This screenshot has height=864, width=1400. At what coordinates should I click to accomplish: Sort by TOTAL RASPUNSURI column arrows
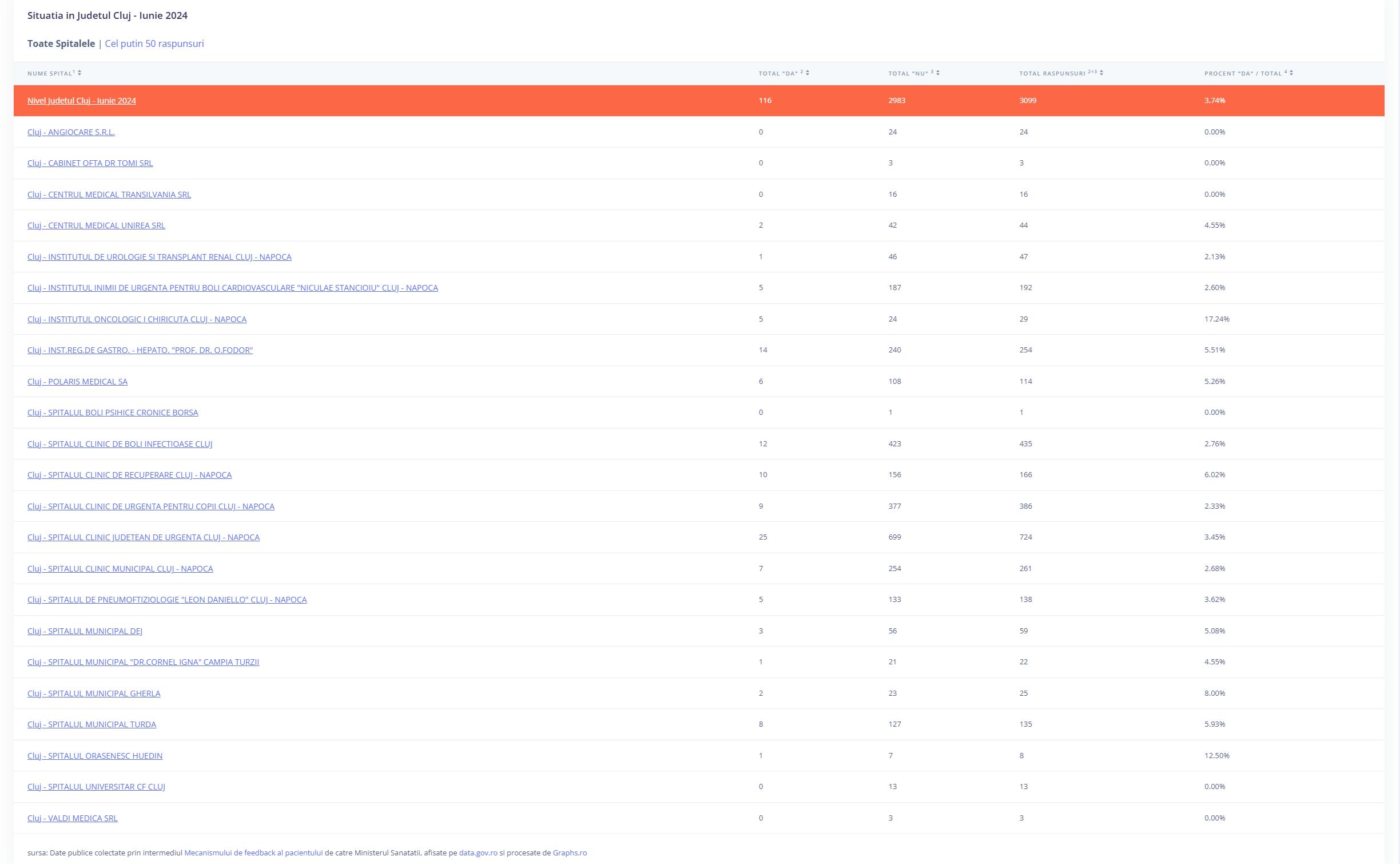coord(1101,73)
